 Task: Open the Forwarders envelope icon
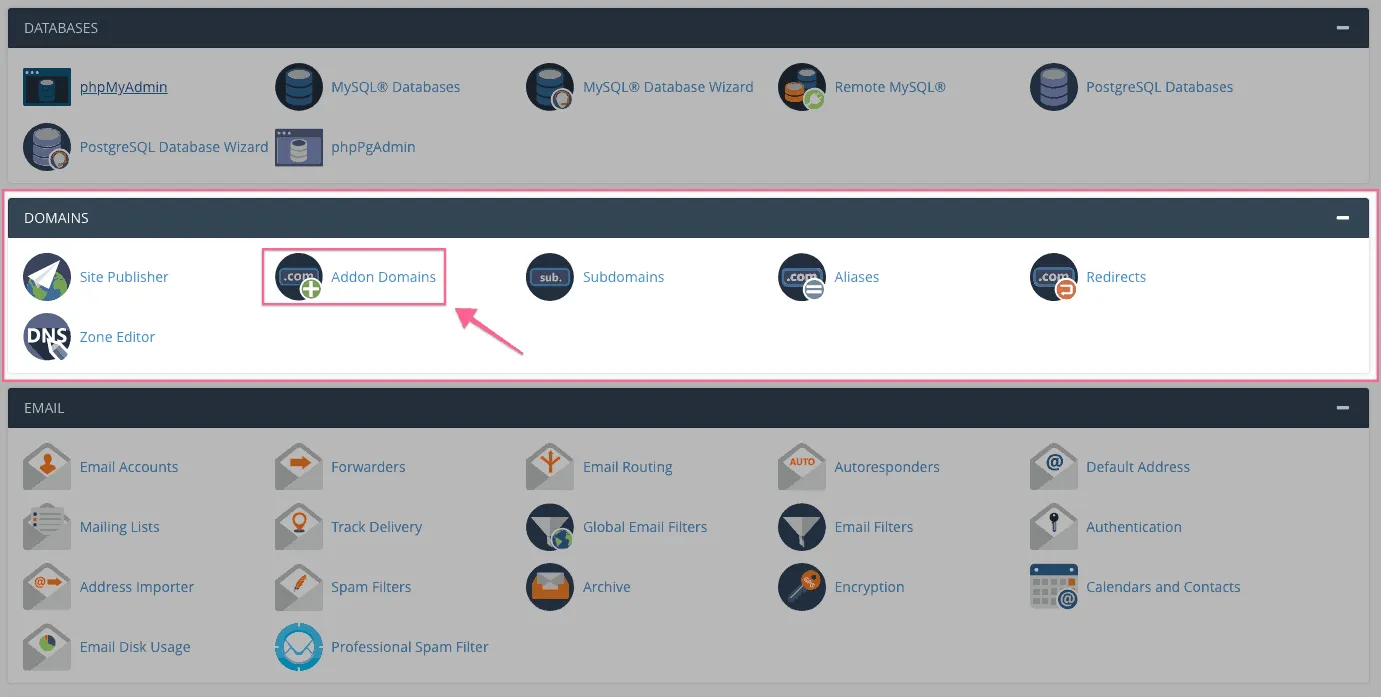coord(299,467)
